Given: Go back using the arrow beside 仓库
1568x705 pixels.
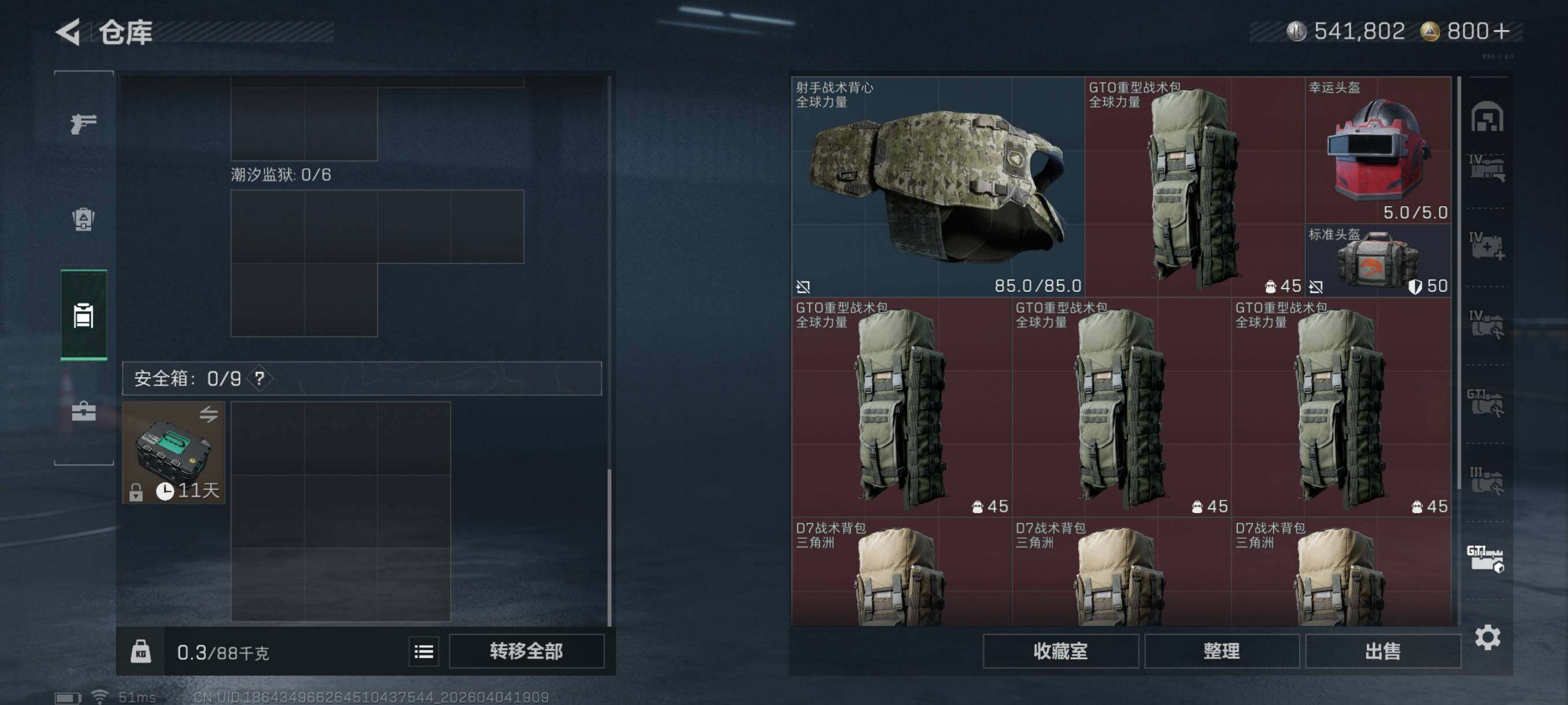Looking at the screenshot, I should 69,32.
